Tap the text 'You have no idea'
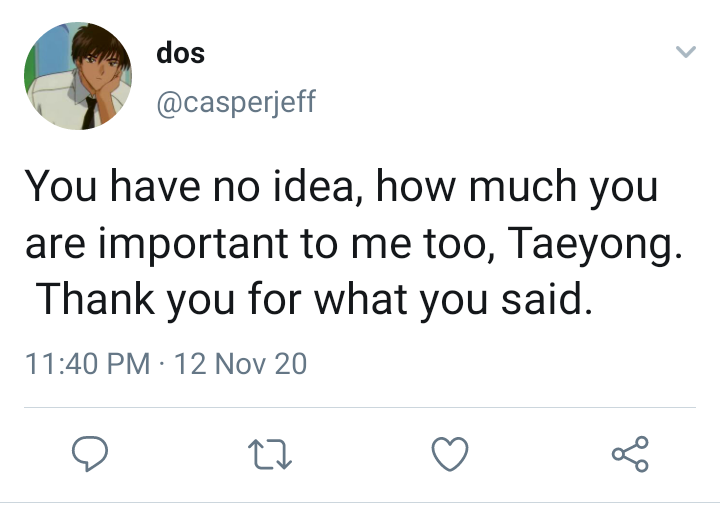The image size is (720, 515). coord(189,186)
